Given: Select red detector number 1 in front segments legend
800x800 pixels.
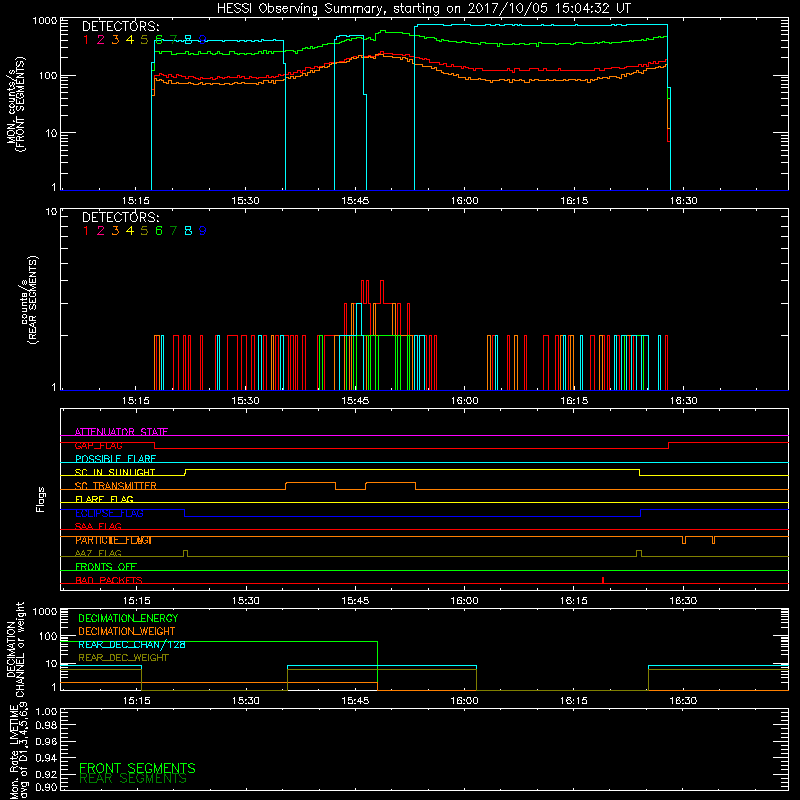Looking at the screenshot, I should coord(86,40).
